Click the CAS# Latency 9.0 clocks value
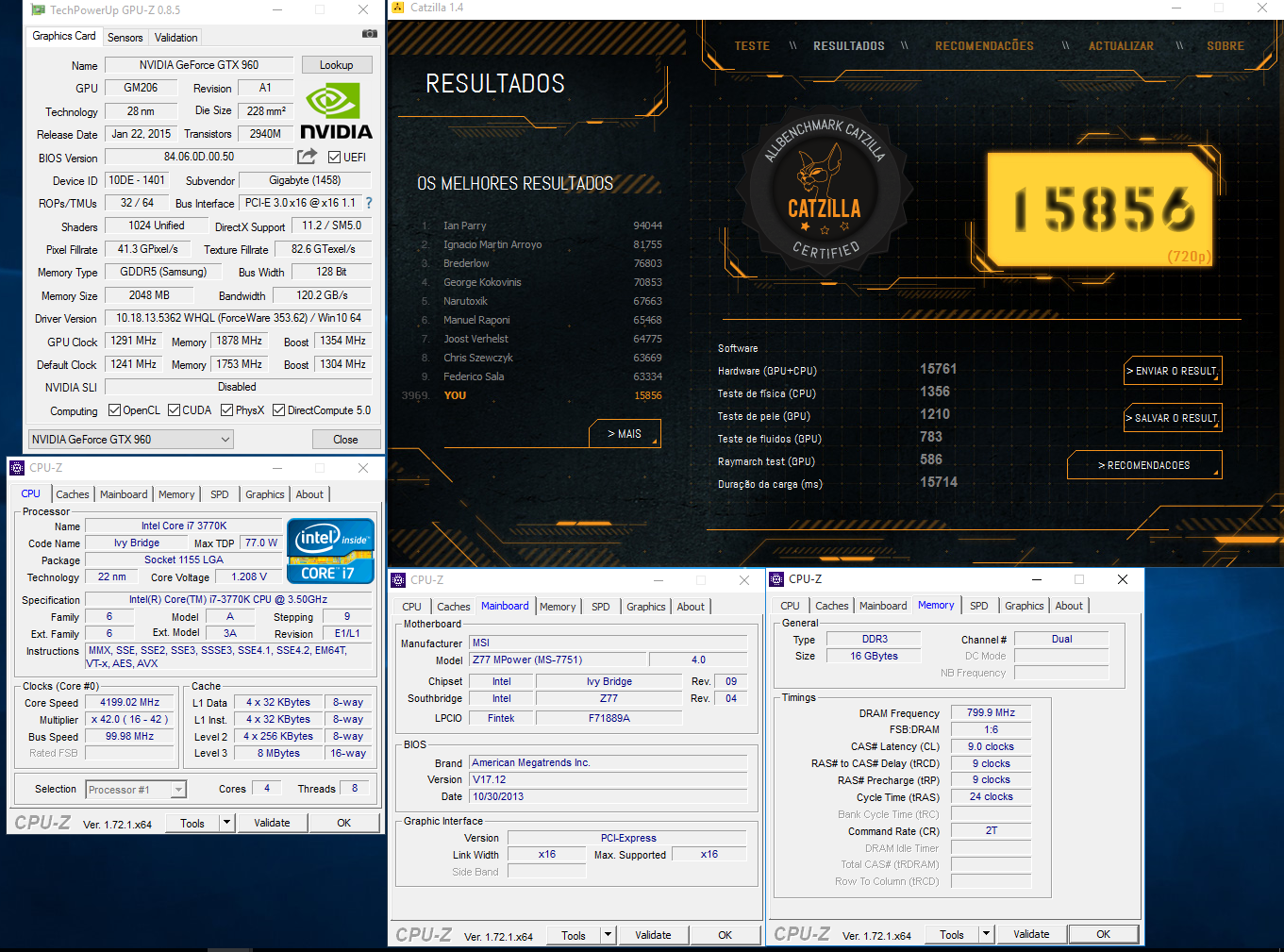Image resolution: width=1284 pixels, height=952 pixels. [x=991, y=747]
